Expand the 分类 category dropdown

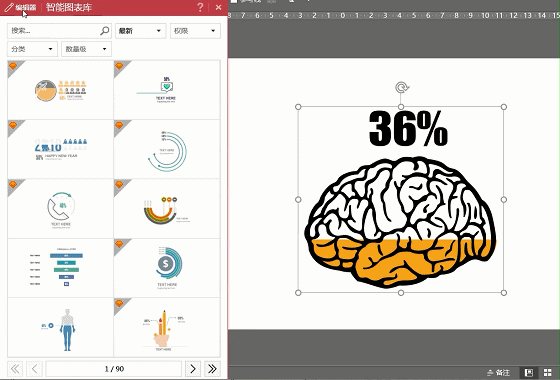click(32, 49)
